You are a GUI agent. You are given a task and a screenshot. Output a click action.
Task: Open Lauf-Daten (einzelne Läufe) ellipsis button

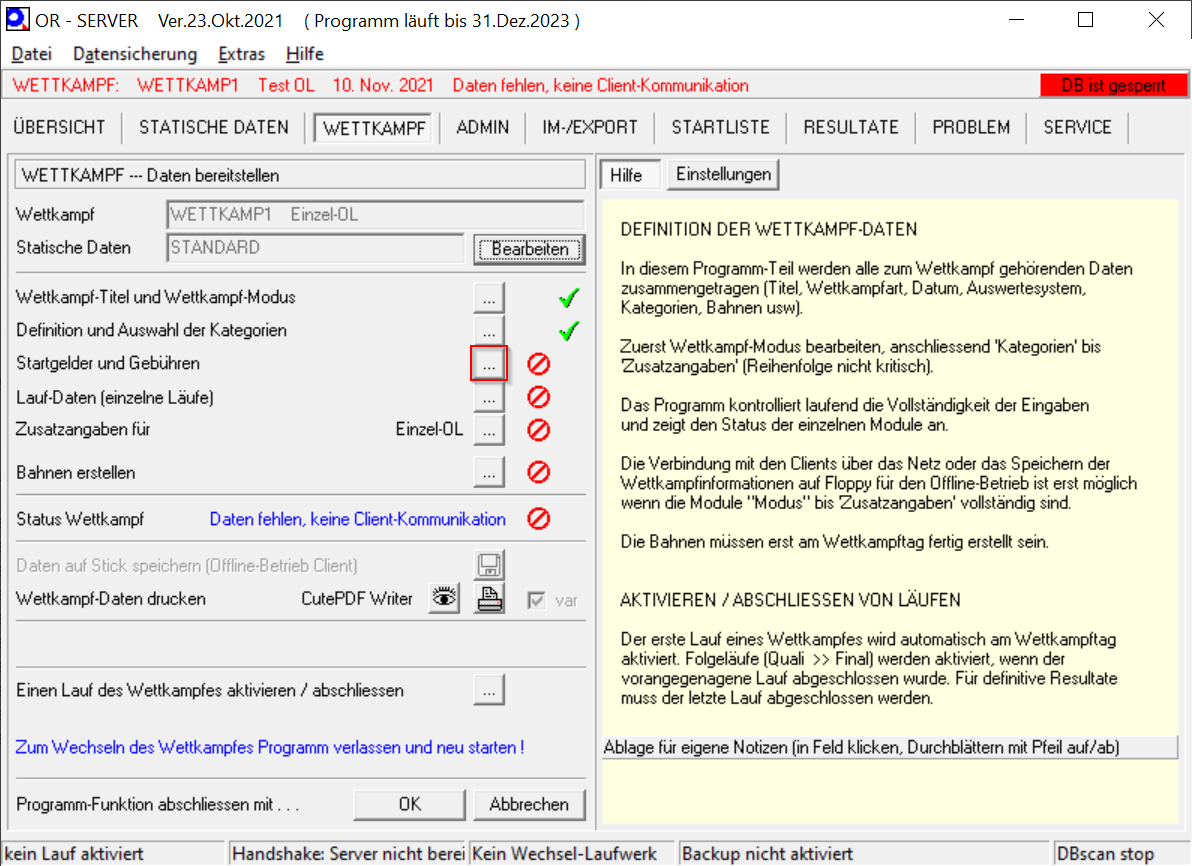488,398
